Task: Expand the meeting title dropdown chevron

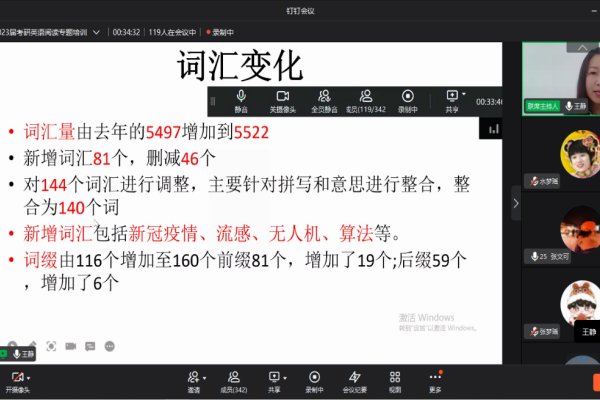Action: [96, 32]
